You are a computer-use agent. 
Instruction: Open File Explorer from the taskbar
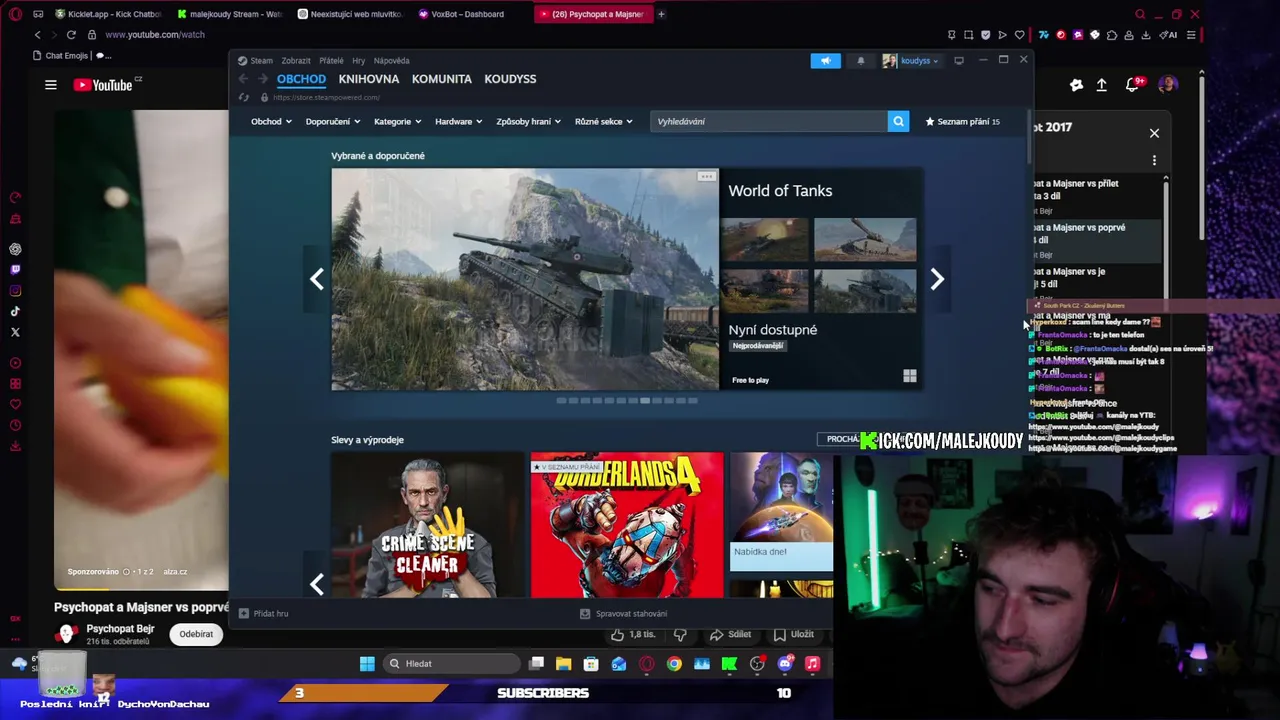pos(564,664)
